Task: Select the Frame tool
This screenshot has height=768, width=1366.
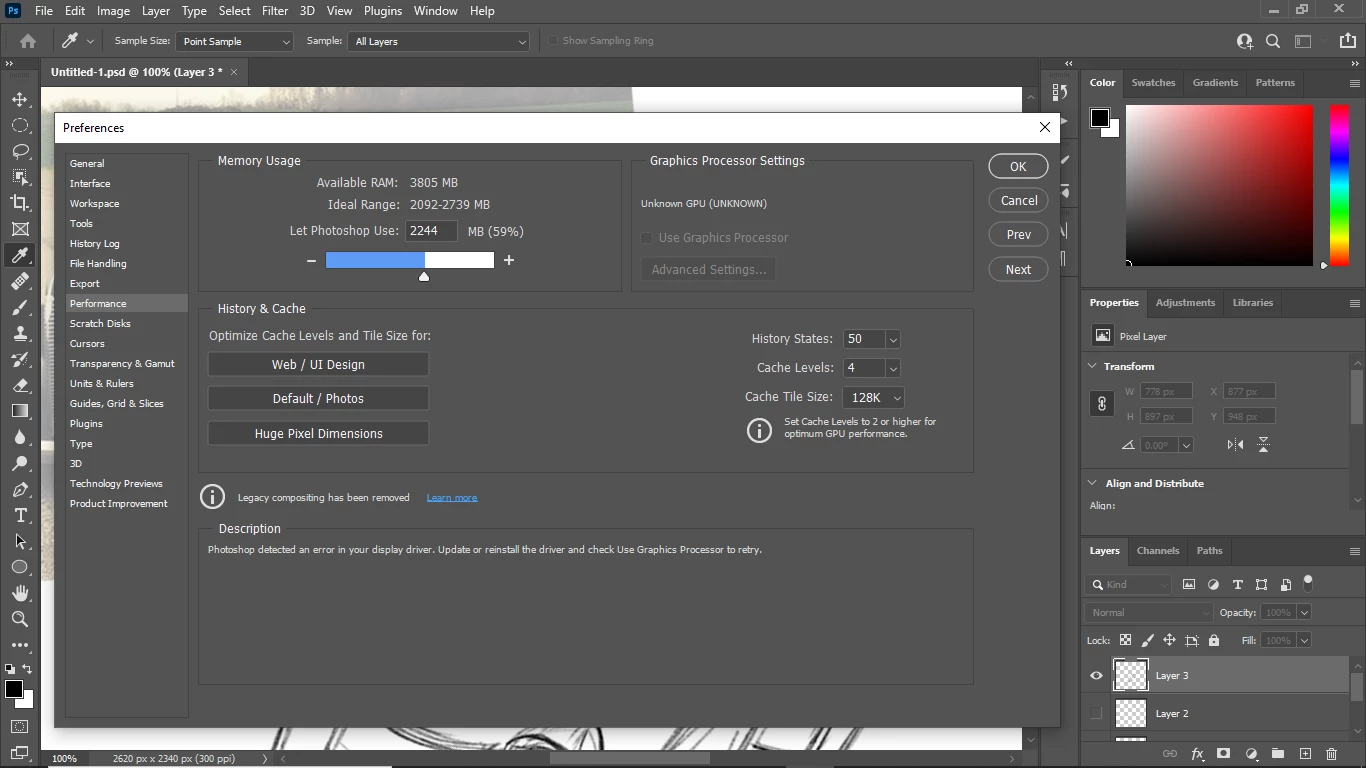Action: tap(20, 229)
